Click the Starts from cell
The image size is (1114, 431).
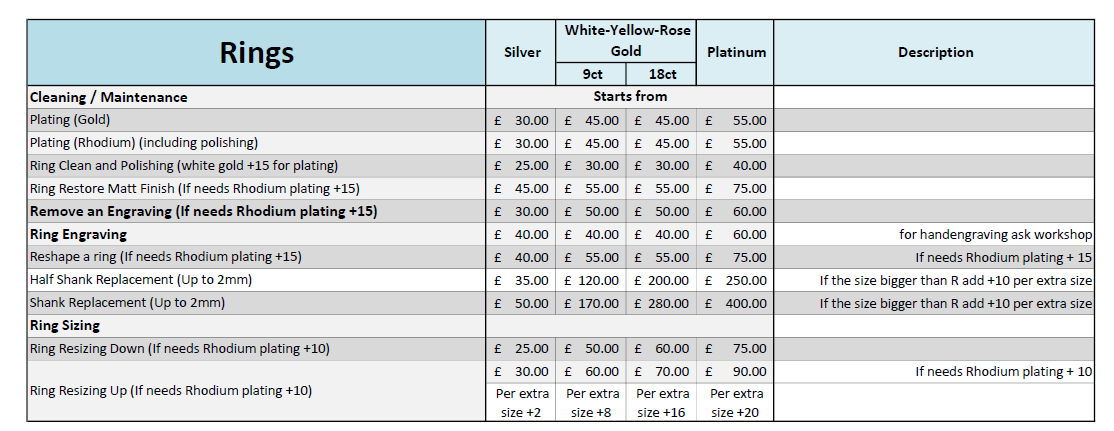[x=629, y=97]
